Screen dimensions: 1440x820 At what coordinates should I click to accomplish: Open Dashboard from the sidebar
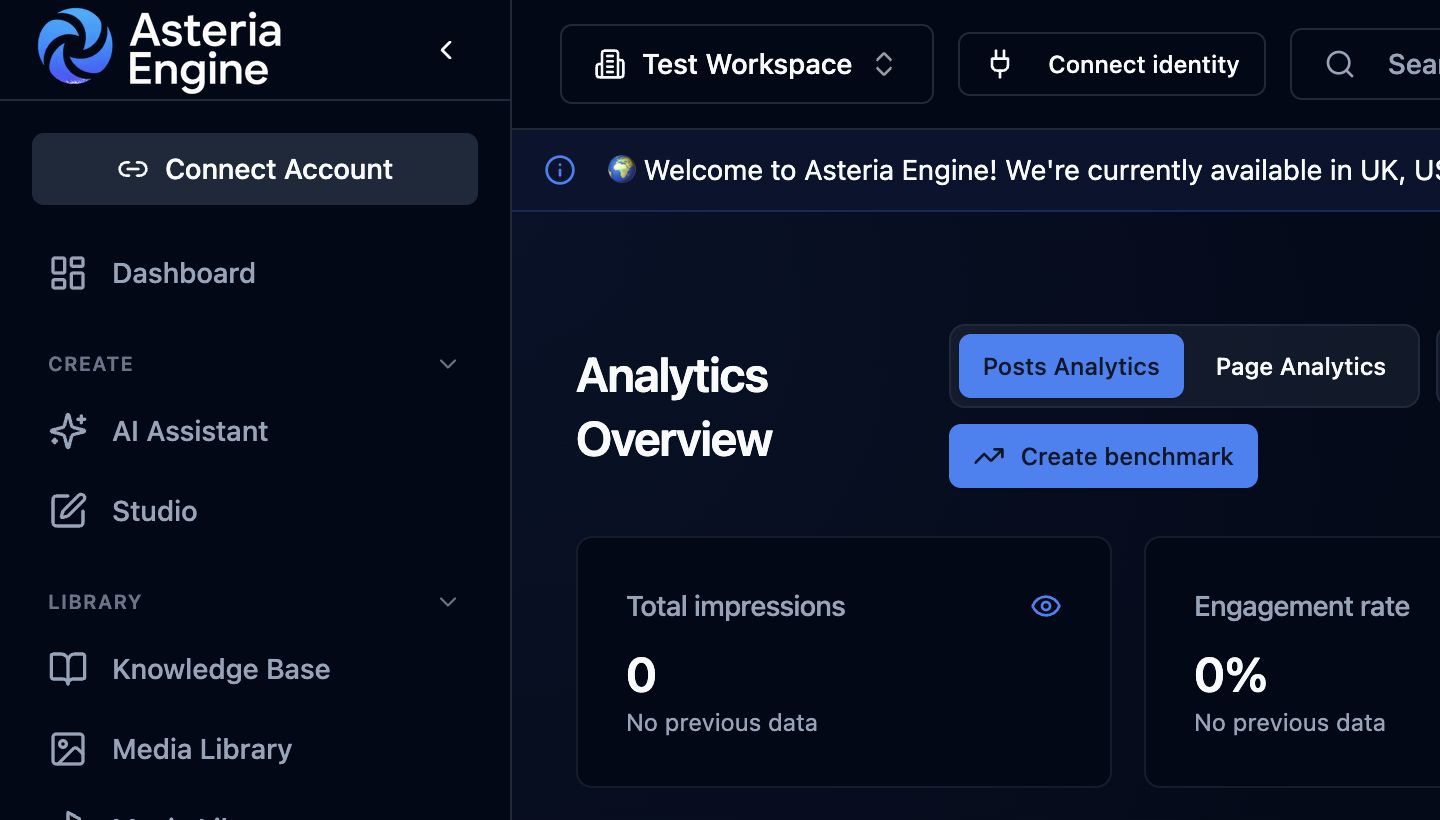click(x=255, y=273)
